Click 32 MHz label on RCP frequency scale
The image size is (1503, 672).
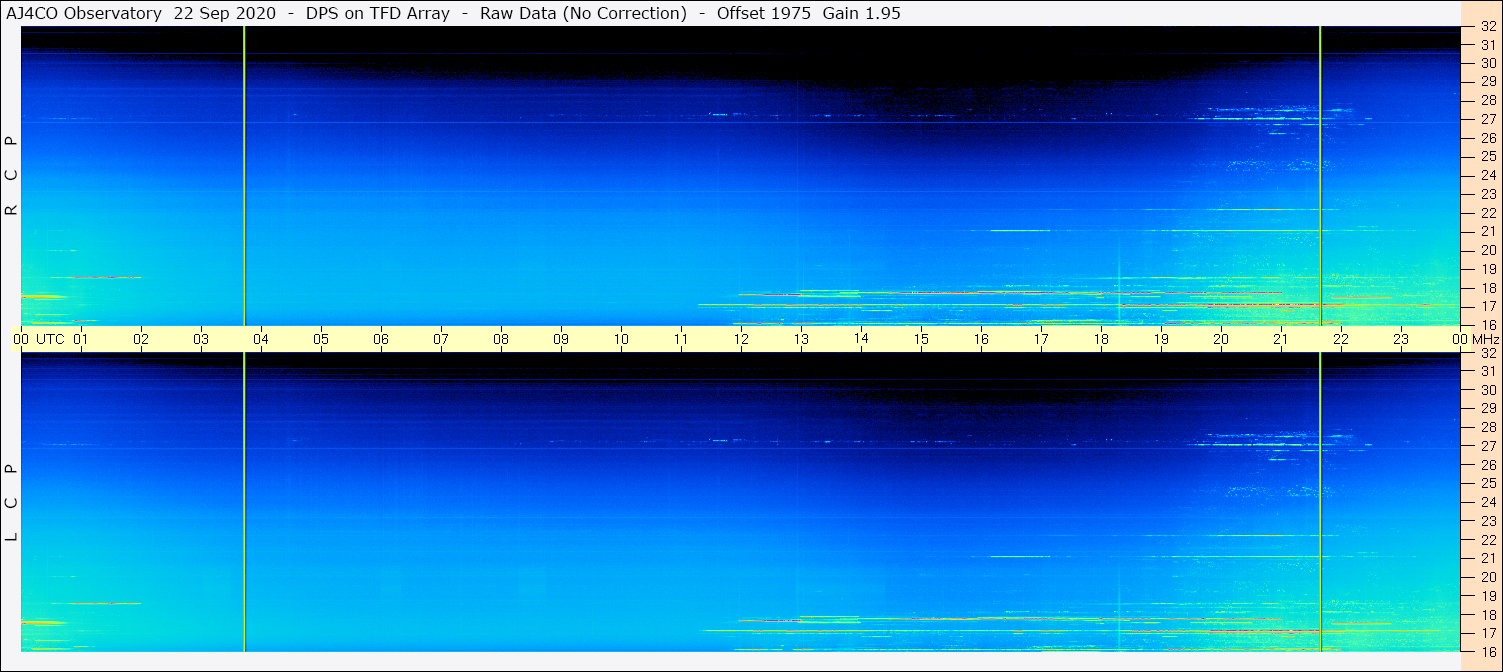(x=1487, y=27)
